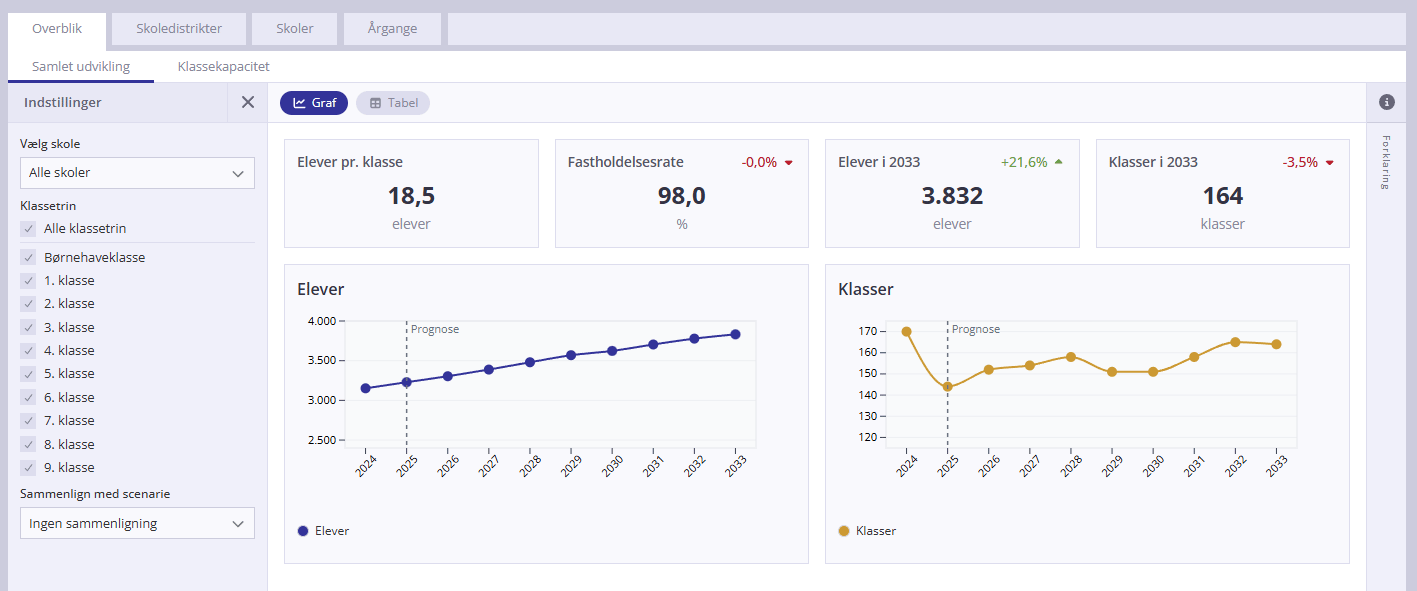Click the info icon above Forklaring
1417x591 pixels.
click(x=1386, y=102)
